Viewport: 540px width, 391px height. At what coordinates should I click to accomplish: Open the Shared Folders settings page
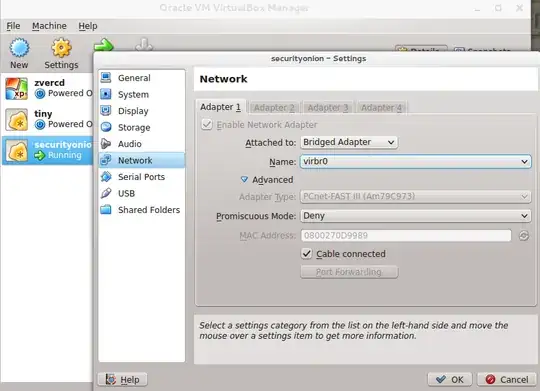(x=142, y=210)
